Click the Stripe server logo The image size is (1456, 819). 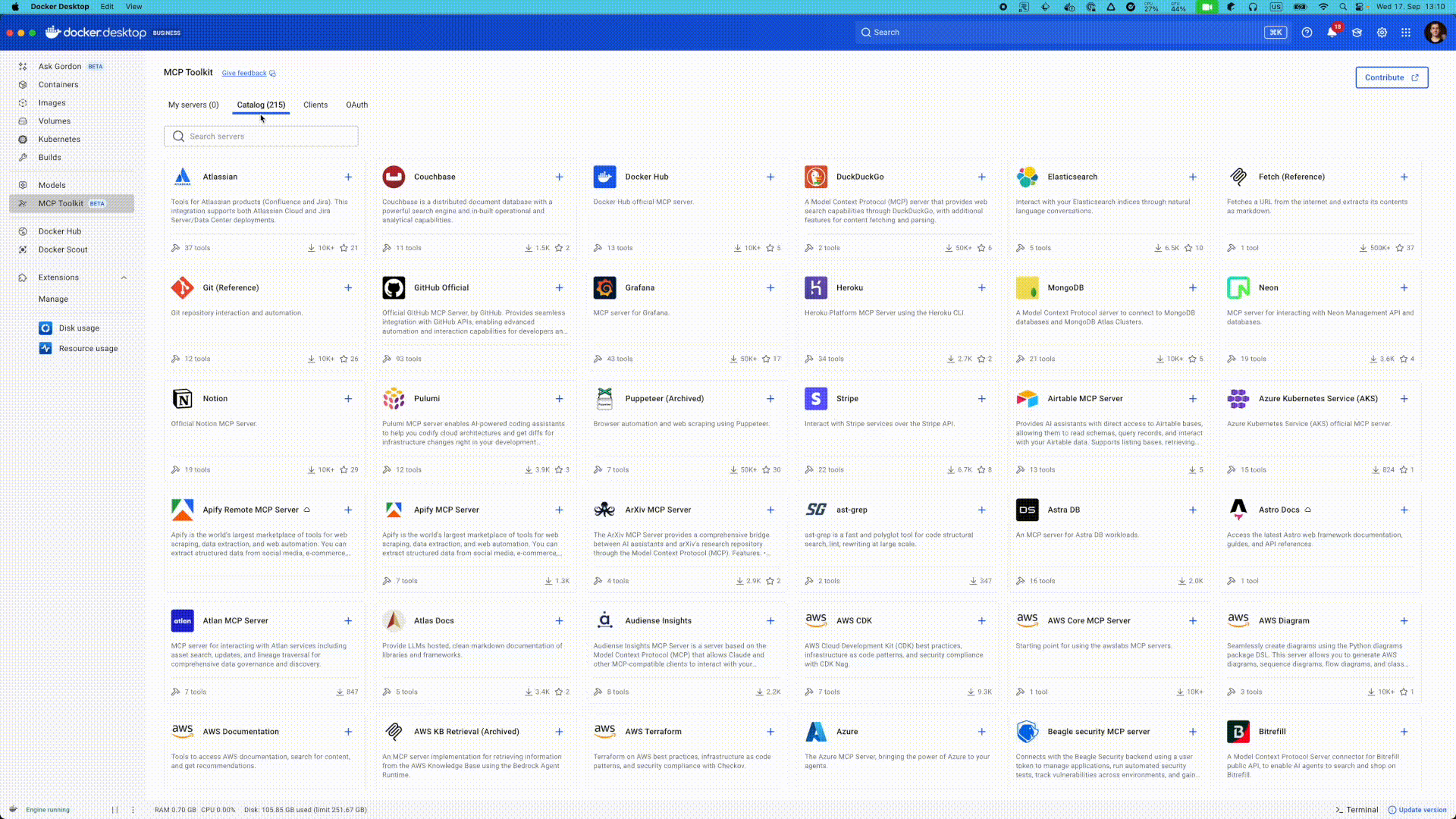coord(816,399)
